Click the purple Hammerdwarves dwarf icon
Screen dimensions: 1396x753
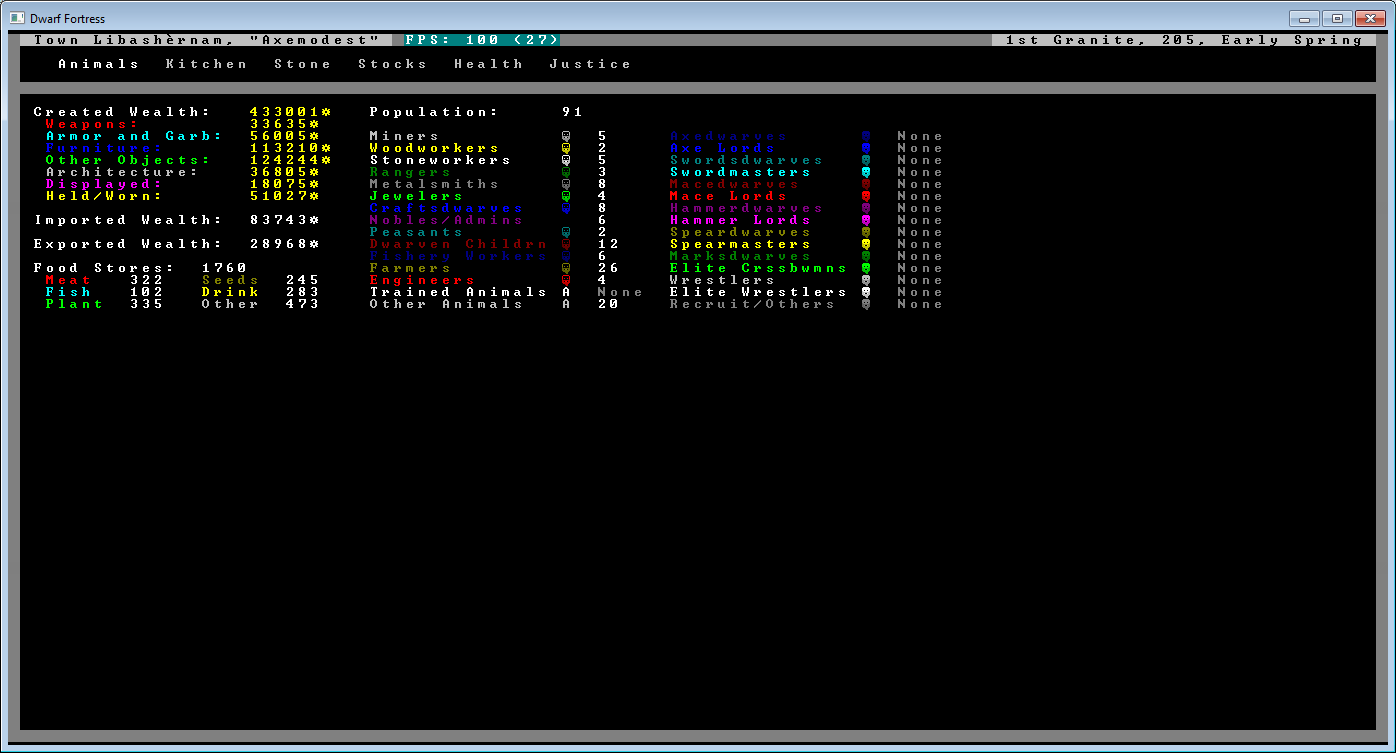(x=866, y=208)
